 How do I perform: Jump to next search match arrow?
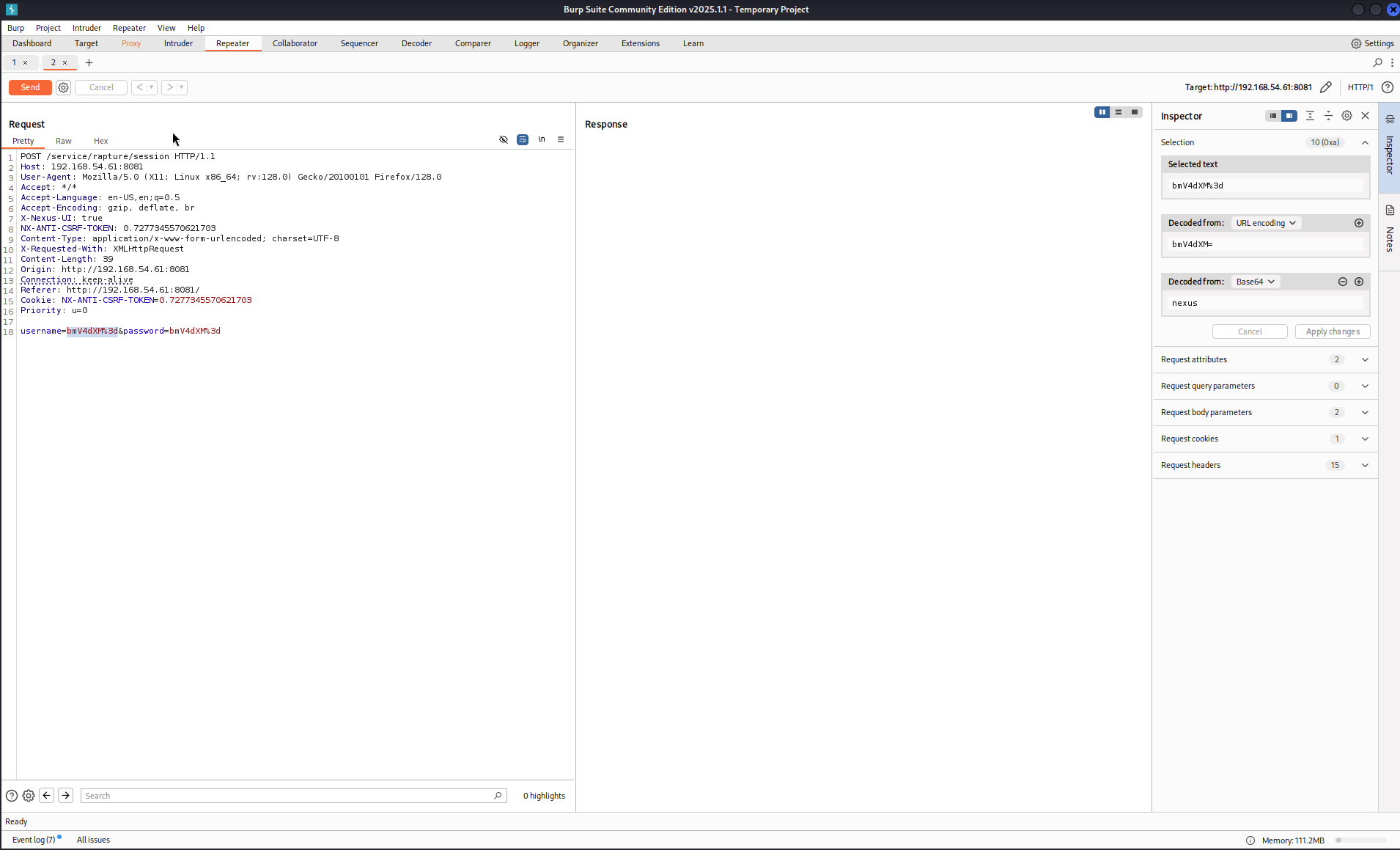tap(65, 796)
